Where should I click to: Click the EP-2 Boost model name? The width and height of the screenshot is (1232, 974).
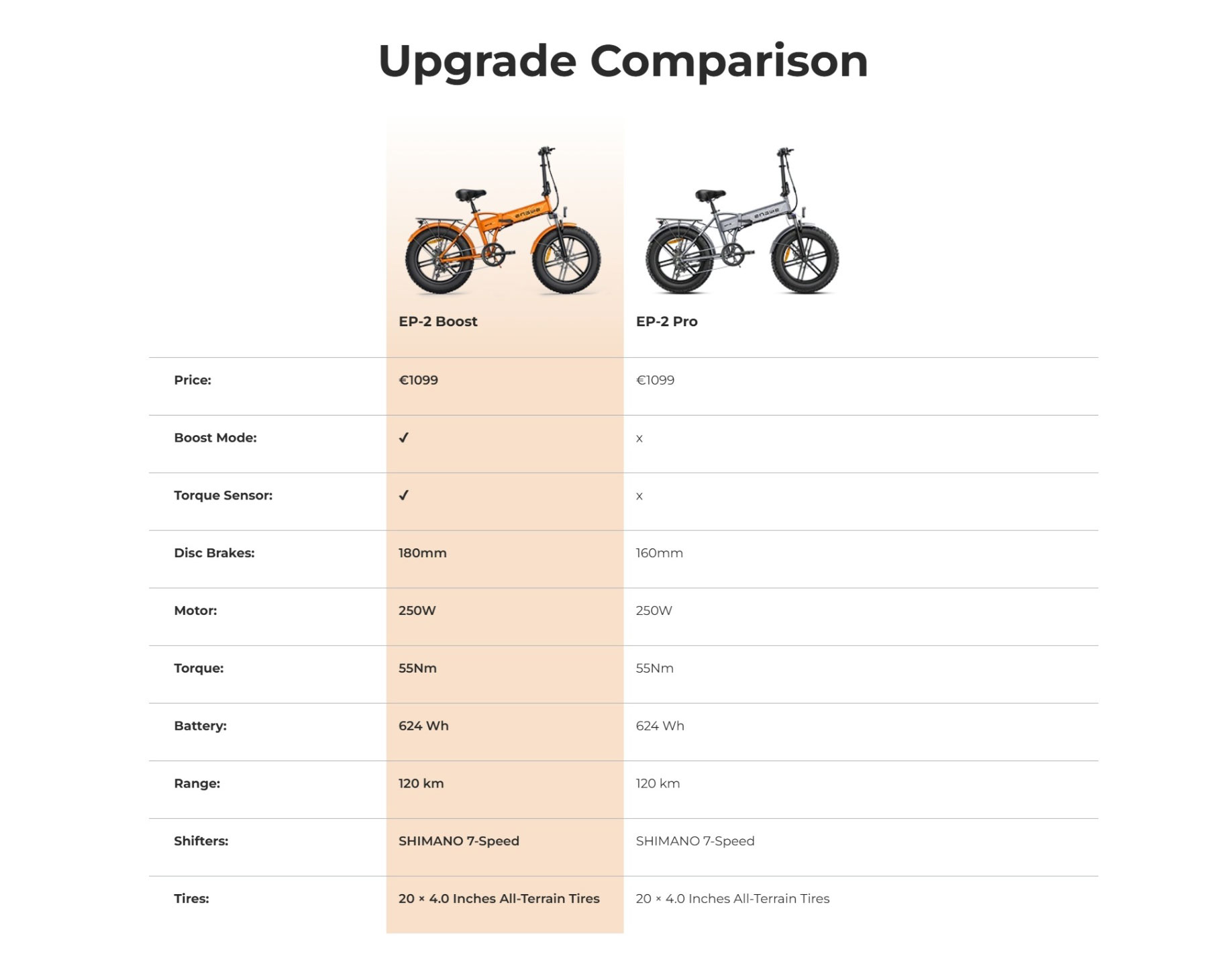click(x=438, y=322)
